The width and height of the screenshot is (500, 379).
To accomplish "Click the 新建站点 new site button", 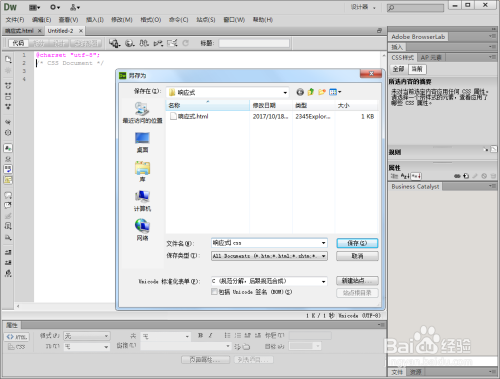I will [357, 281].
